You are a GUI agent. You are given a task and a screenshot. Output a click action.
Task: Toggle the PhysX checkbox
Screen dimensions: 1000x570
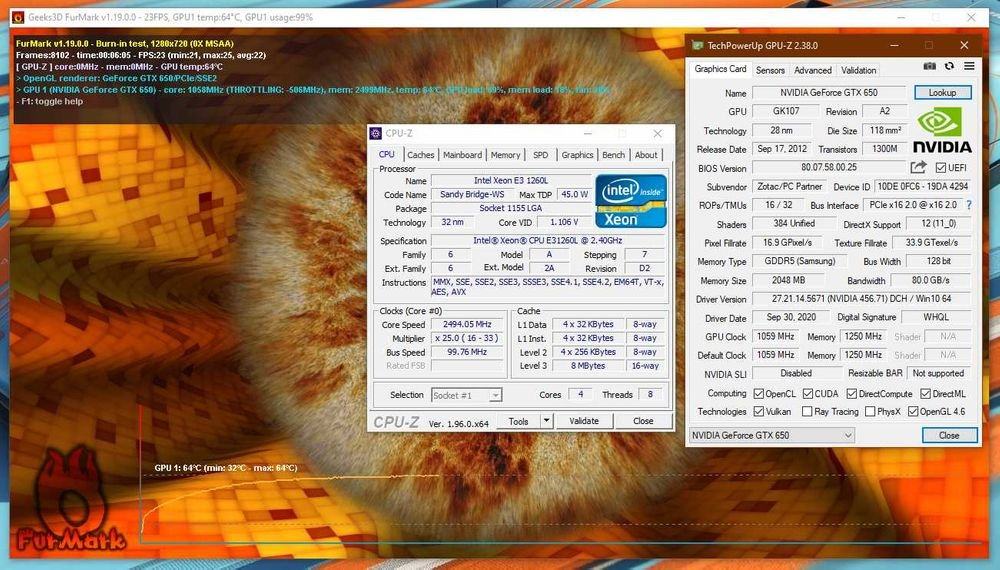(869, 411)
